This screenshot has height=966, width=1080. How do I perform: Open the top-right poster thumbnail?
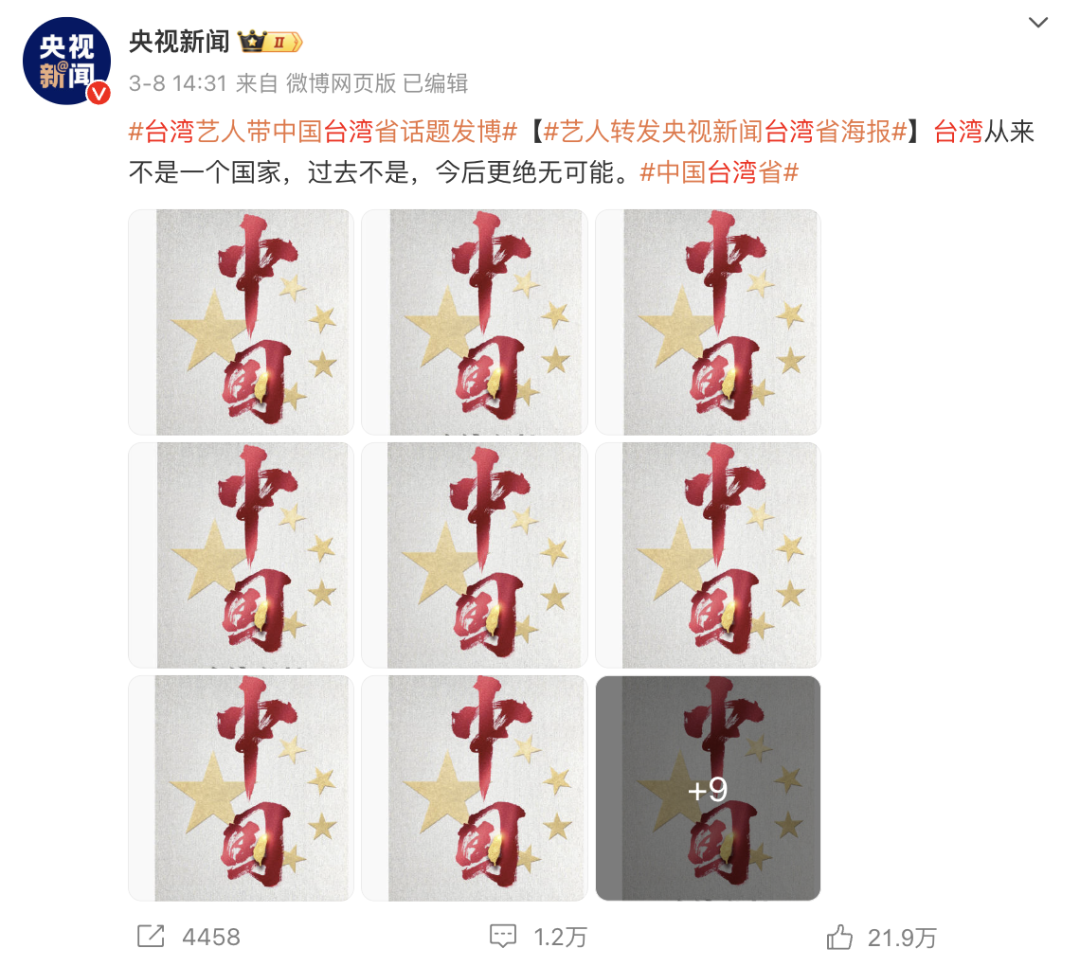click(x=708, y=322)
